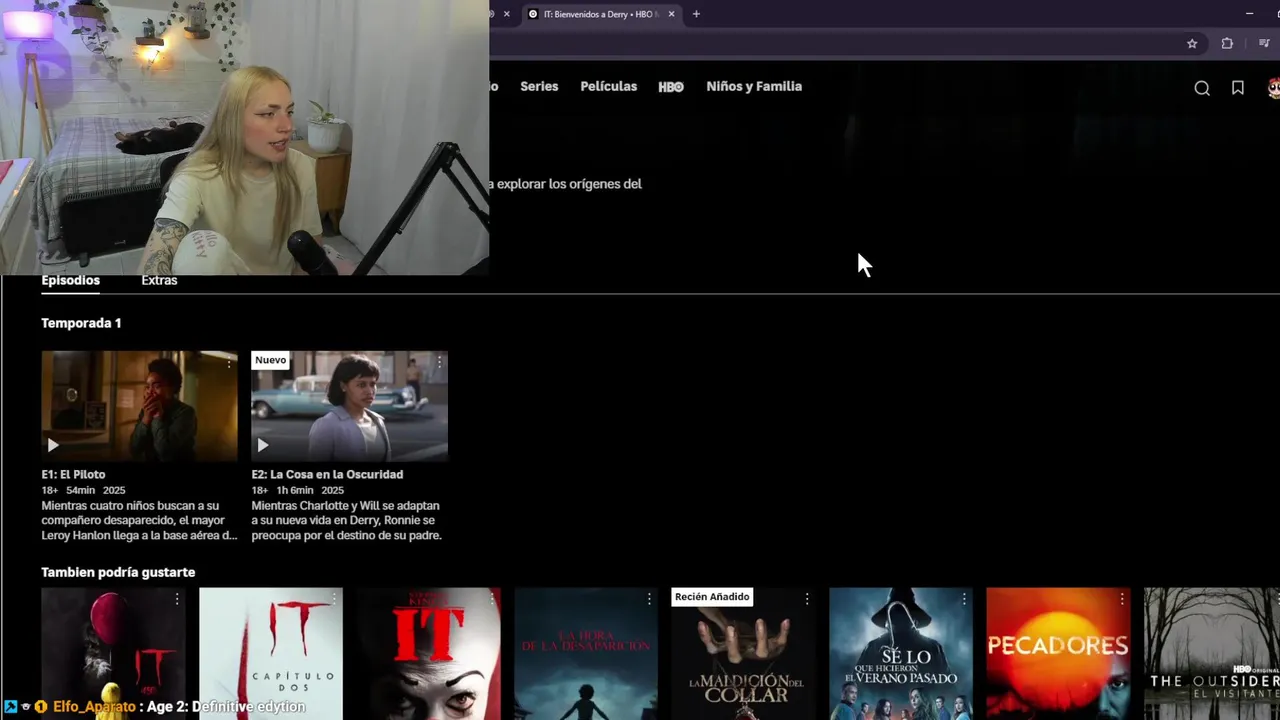
Task: Open options on Pecadores poster
Action: [x=1122, y=599]
